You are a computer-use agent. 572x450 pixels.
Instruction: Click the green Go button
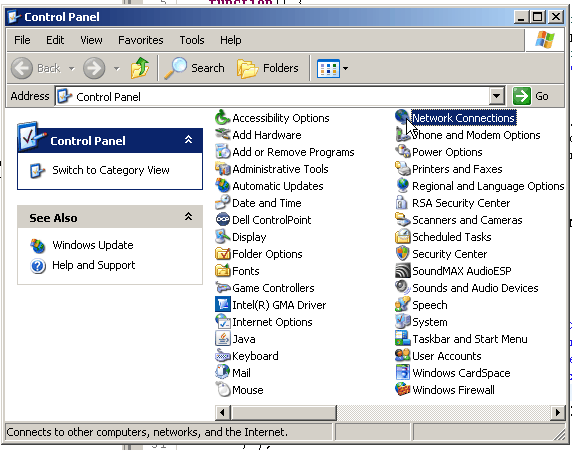pos(530,96)
